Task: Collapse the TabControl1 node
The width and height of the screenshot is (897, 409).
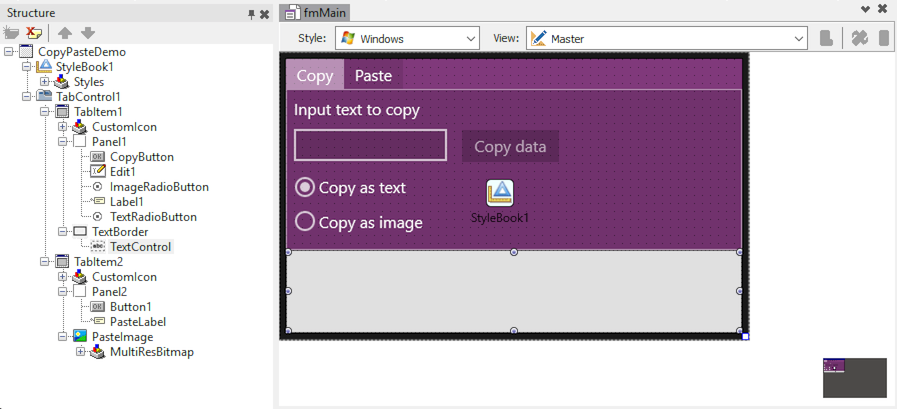Action: [x=26, y=97]
